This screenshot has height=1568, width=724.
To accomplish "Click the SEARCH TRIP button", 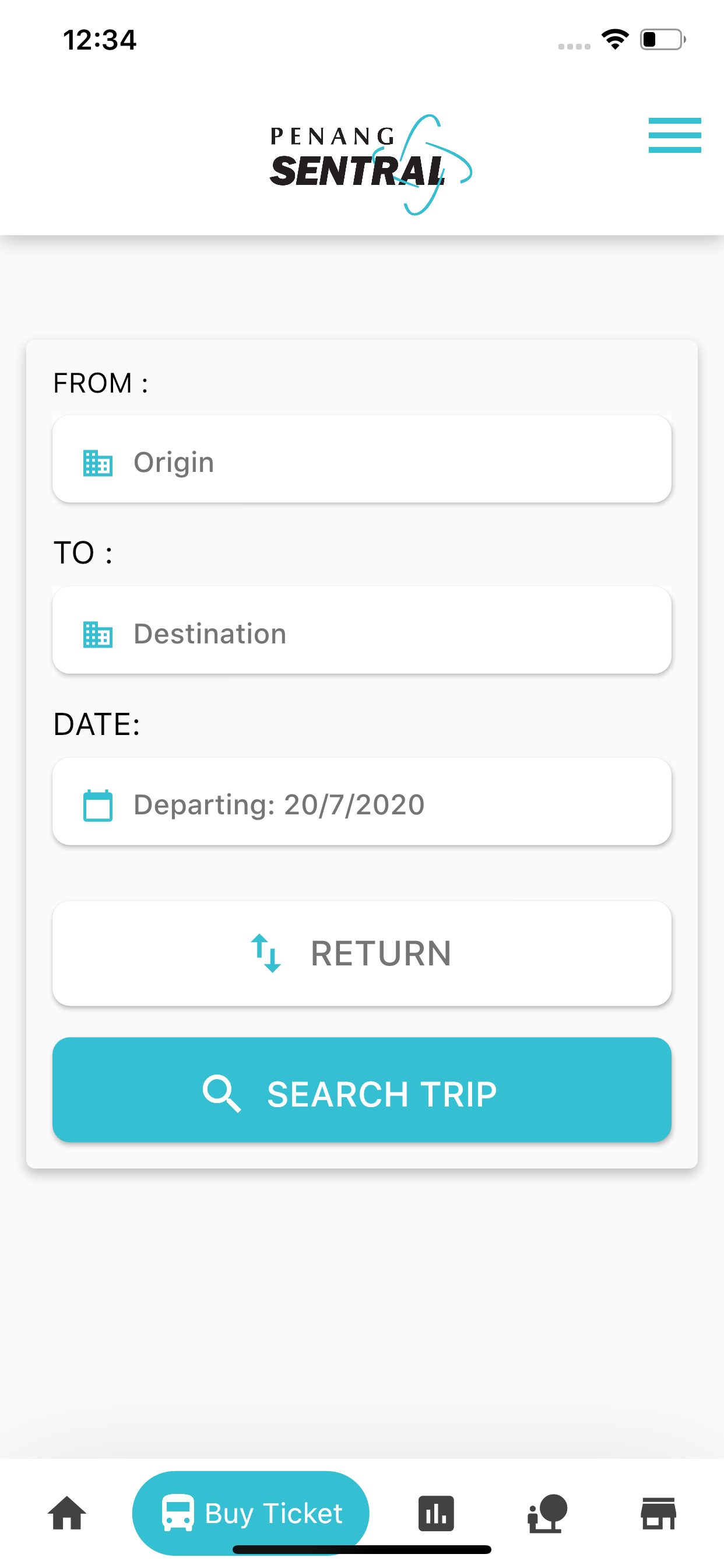I will click(x=362, y=1090).
